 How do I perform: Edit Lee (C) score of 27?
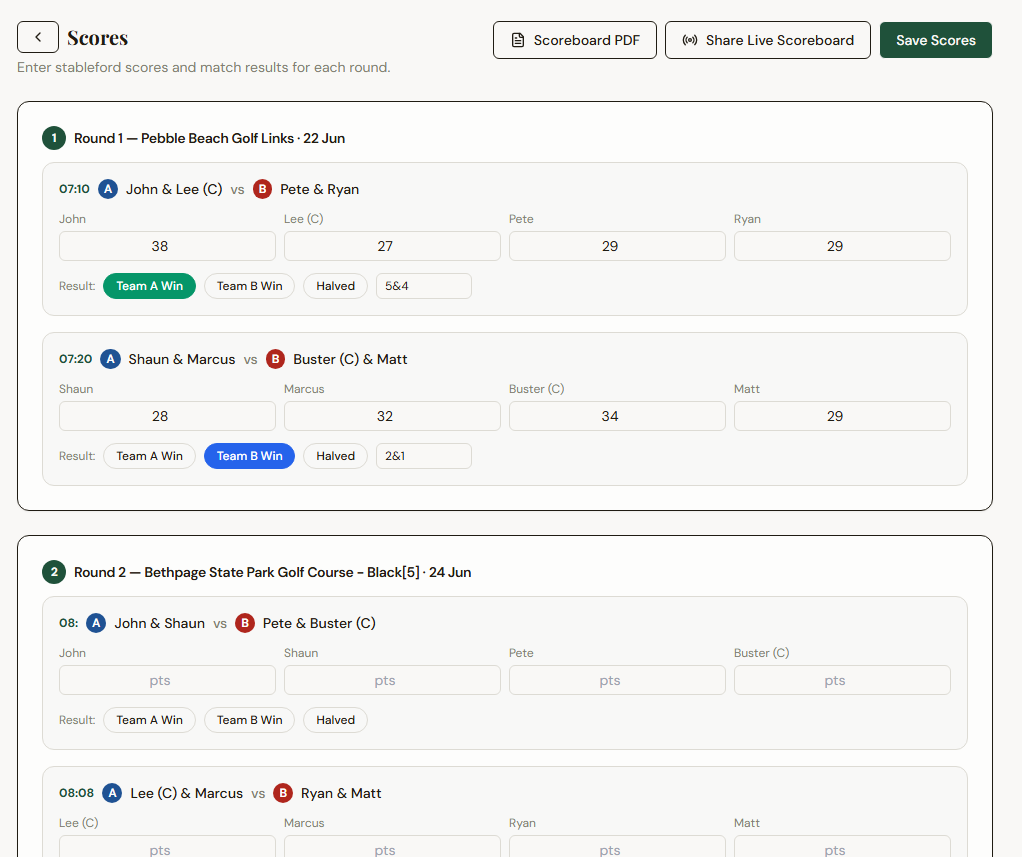pyautogui.click(x=392, y=246)
